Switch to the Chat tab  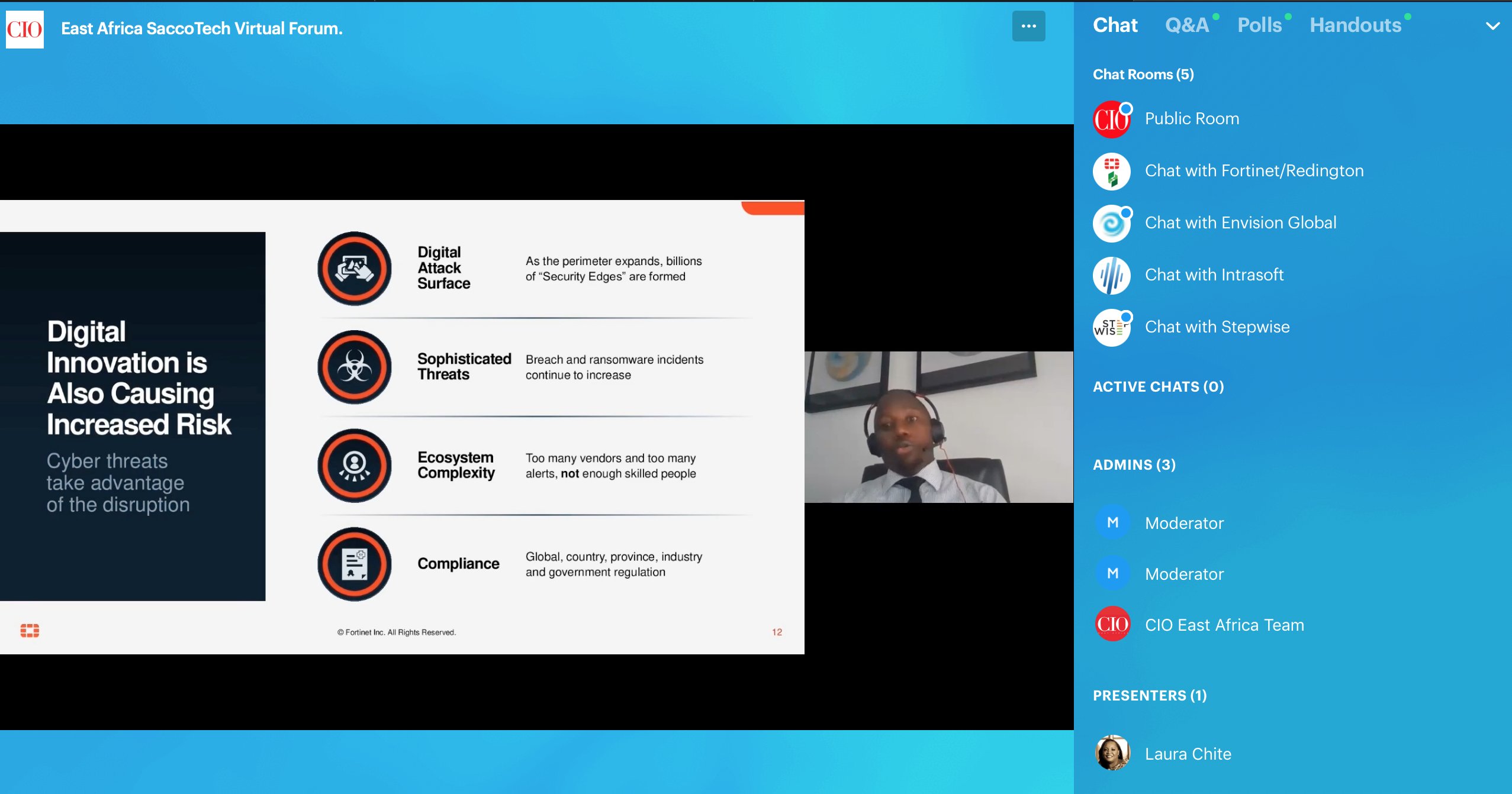pyautogui.click(x=1115, y=25)
